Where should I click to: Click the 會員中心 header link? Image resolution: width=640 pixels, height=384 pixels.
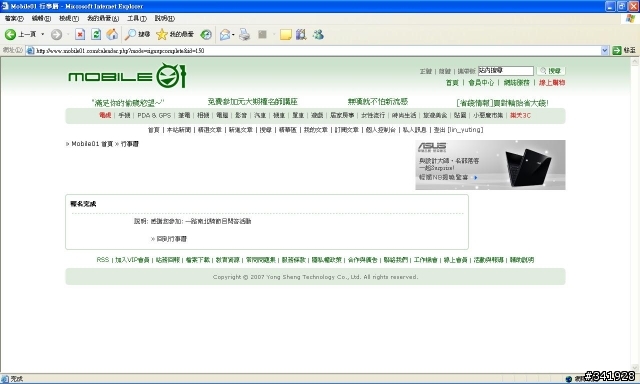point(481,83)
